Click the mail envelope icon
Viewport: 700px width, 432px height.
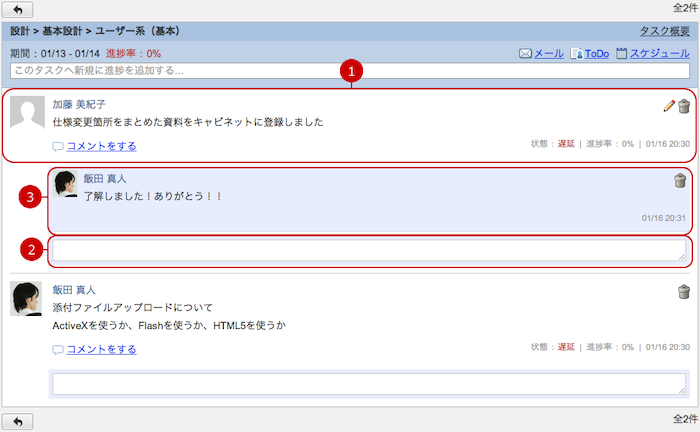[x=525, y=54]
